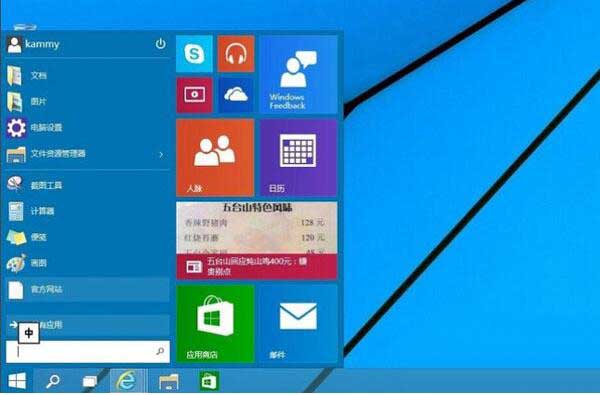Screen dimensions: 600x395
Task: Click the Windows Start button
Action: [x=17, y=381]
